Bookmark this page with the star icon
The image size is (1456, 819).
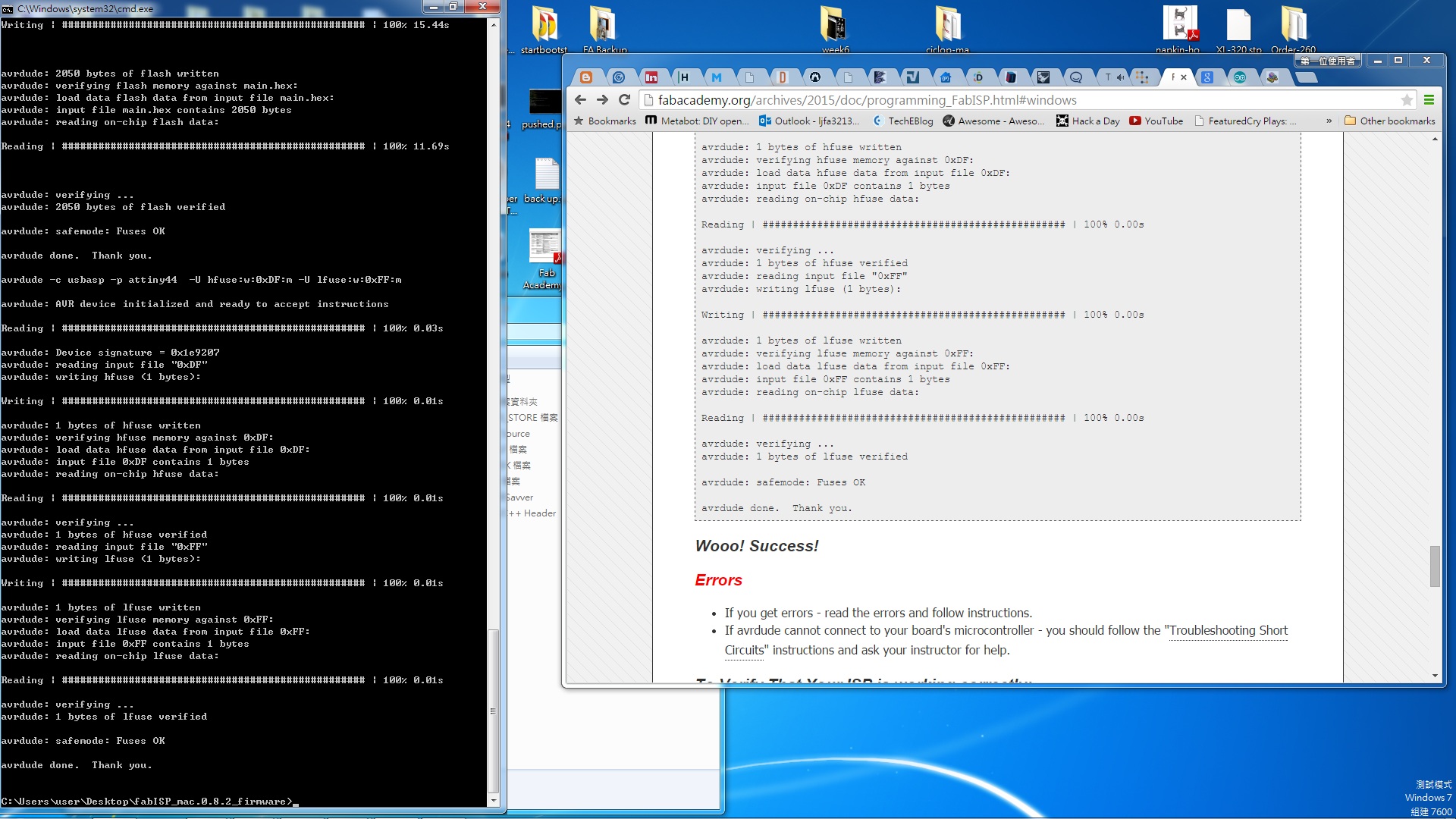[1407, 100]
